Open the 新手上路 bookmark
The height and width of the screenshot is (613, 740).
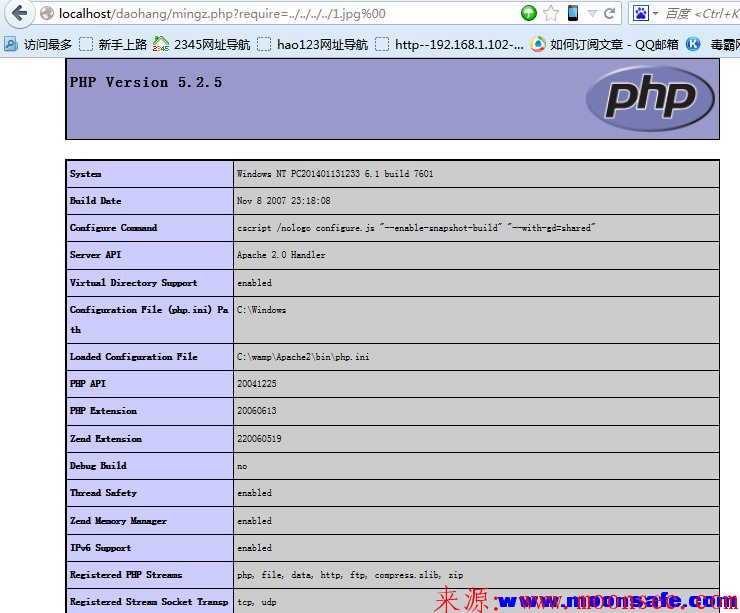pos(113,44)
